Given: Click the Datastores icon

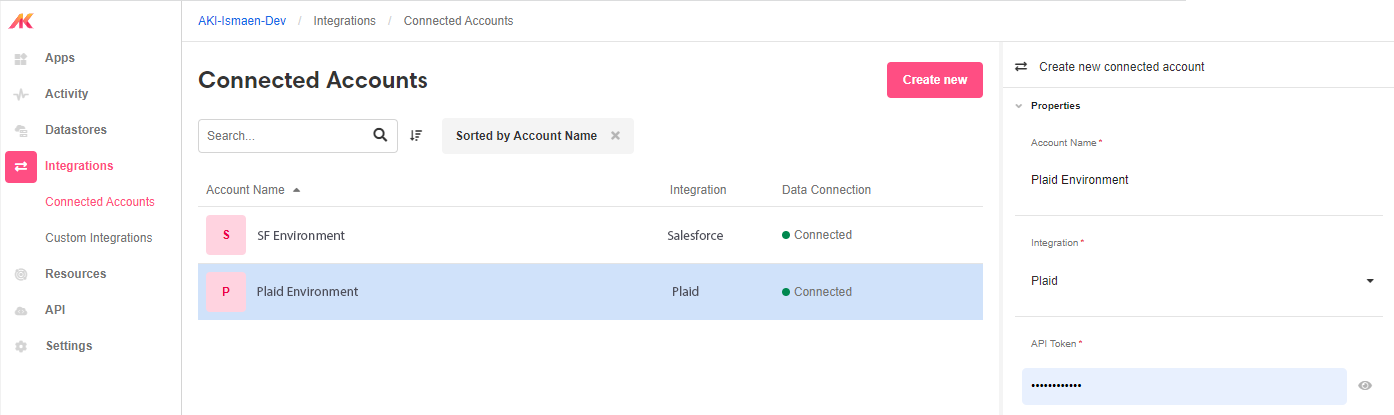Looking at the screenshot, I should tap(20, 131).
